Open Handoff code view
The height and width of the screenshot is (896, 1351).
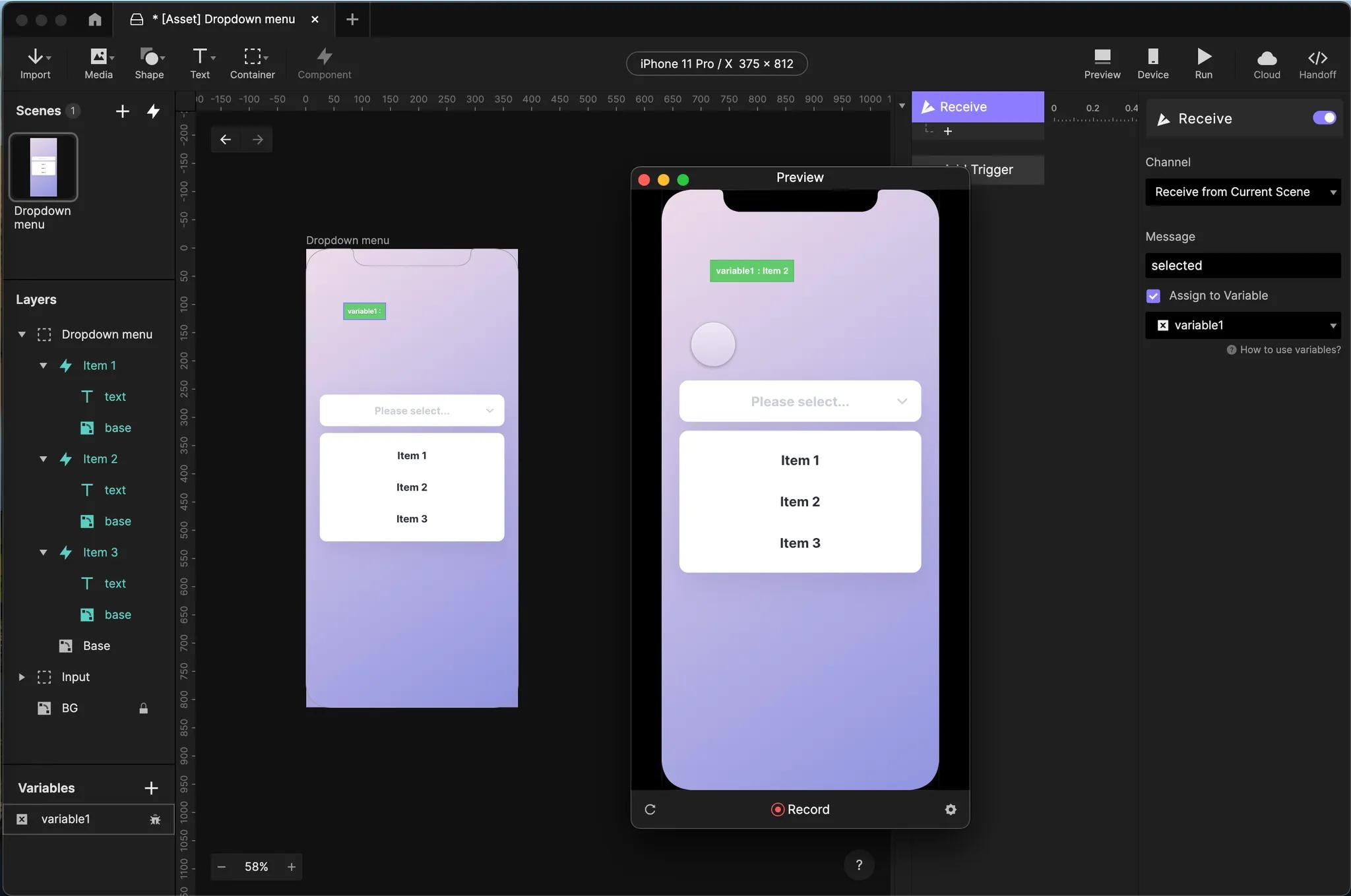click(x=1317, y=64)
